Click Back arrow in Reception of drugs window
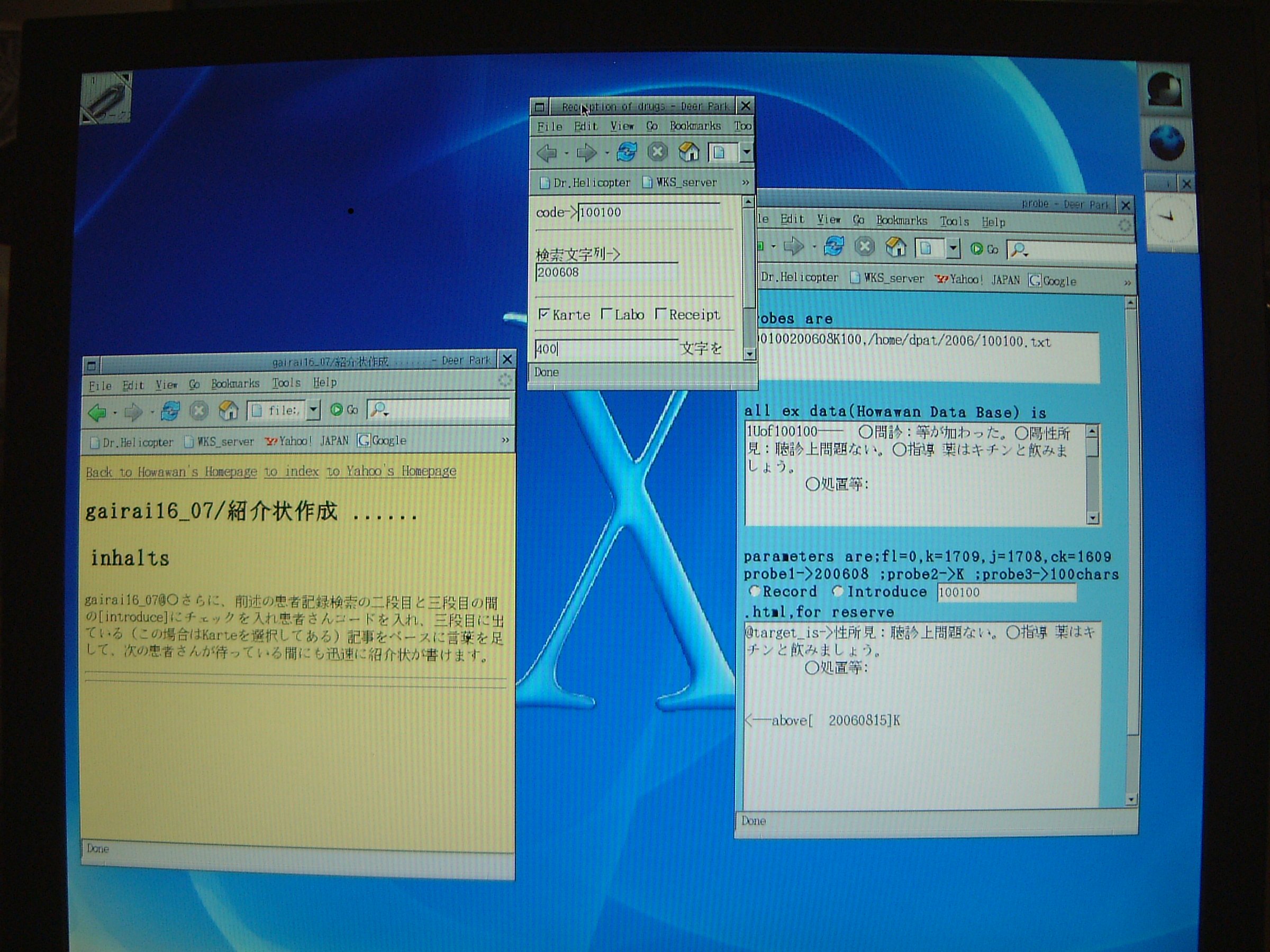Image resolution: width=1270 pixels, height=952 pixels. [x=546, y=153]
